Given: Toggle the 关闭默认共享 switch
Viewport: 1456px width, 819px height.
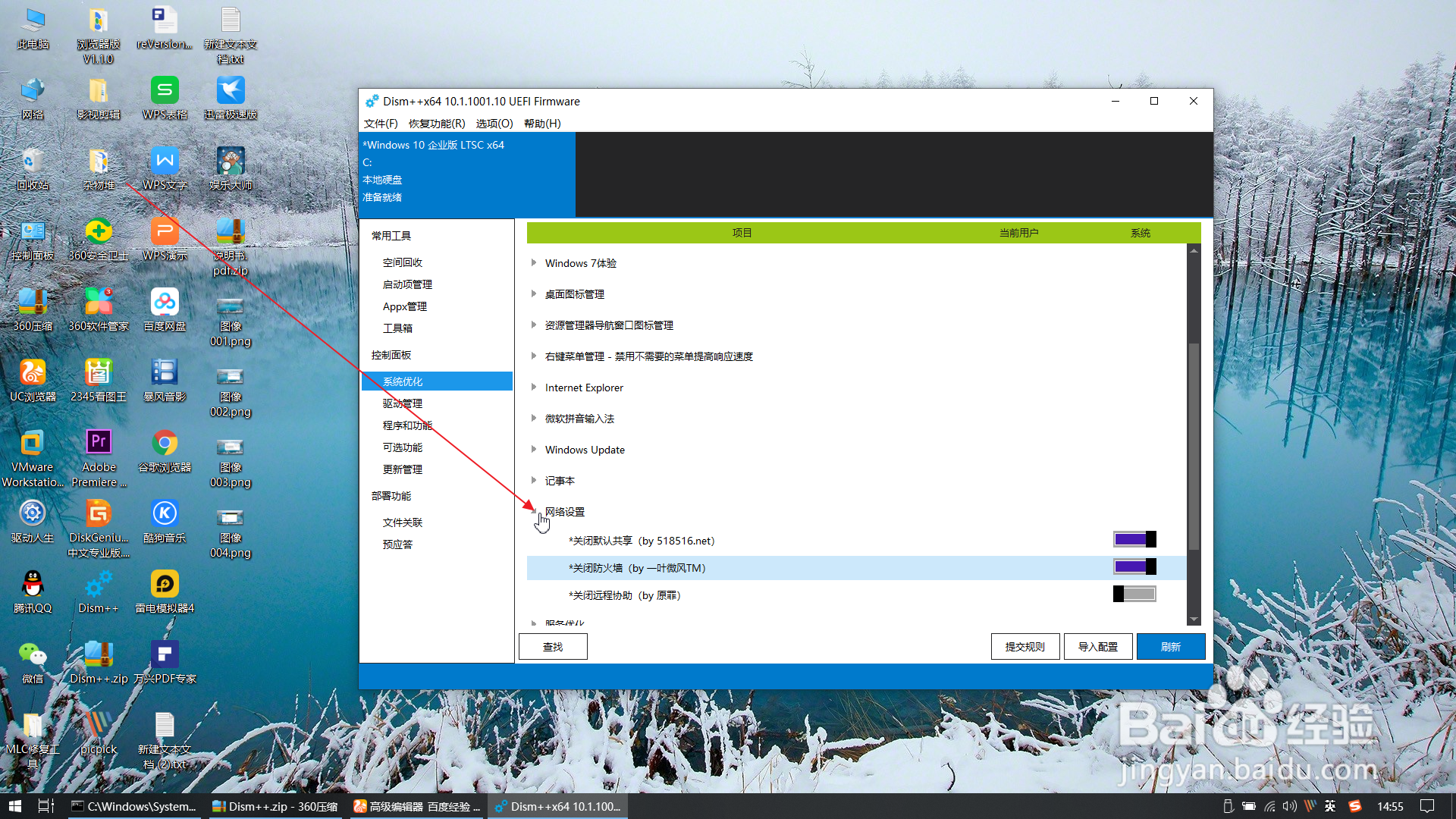Looking at the screenshot, I should (1134, 540).
